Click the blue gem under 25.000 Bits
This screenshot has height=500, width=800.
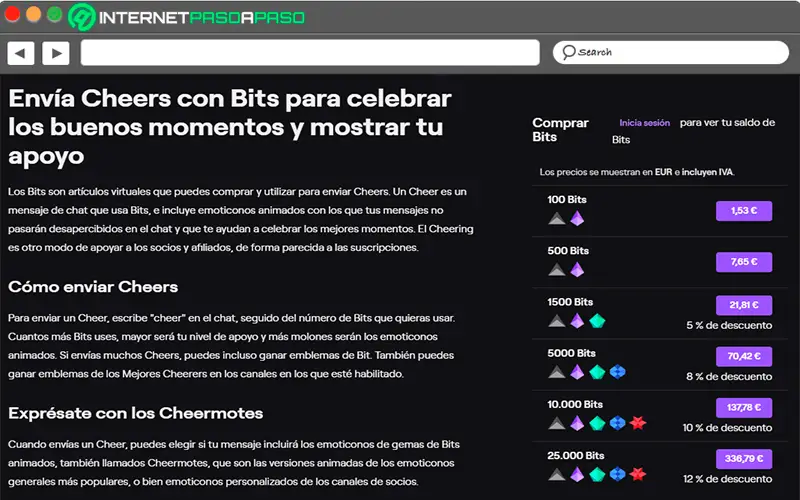pyautogui.click(x=617, y=474)
